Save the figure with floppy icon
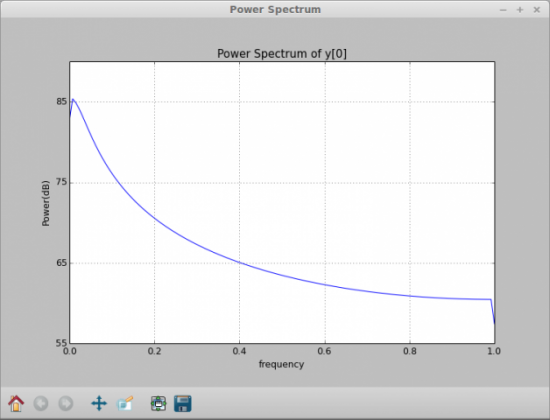550x420 pixels. (183, 404)
